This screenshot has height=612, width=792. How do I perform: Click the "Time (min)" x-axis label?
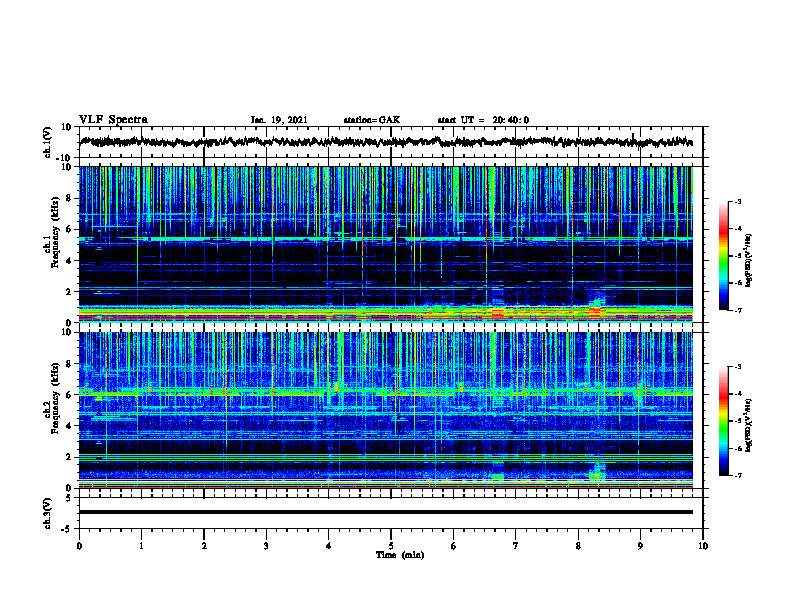coord(400,555)
